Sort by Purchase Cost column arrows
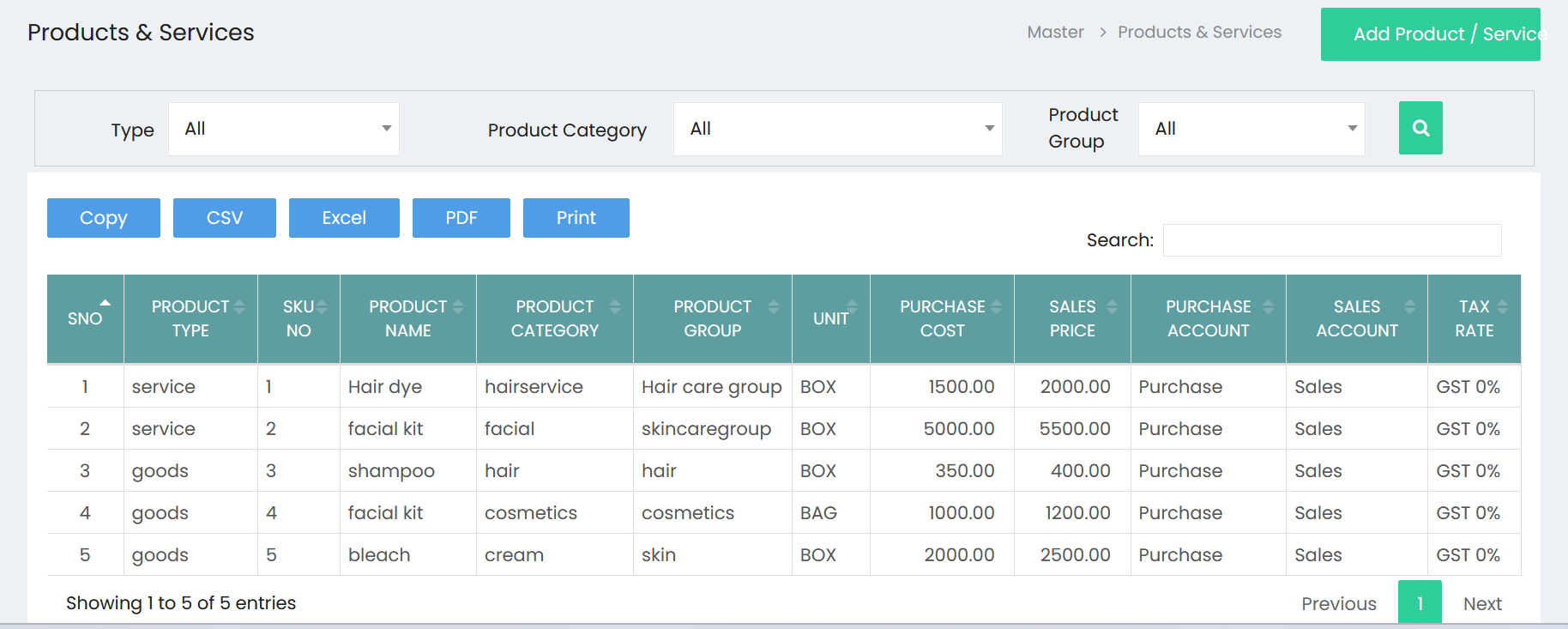 click(996, 306)
